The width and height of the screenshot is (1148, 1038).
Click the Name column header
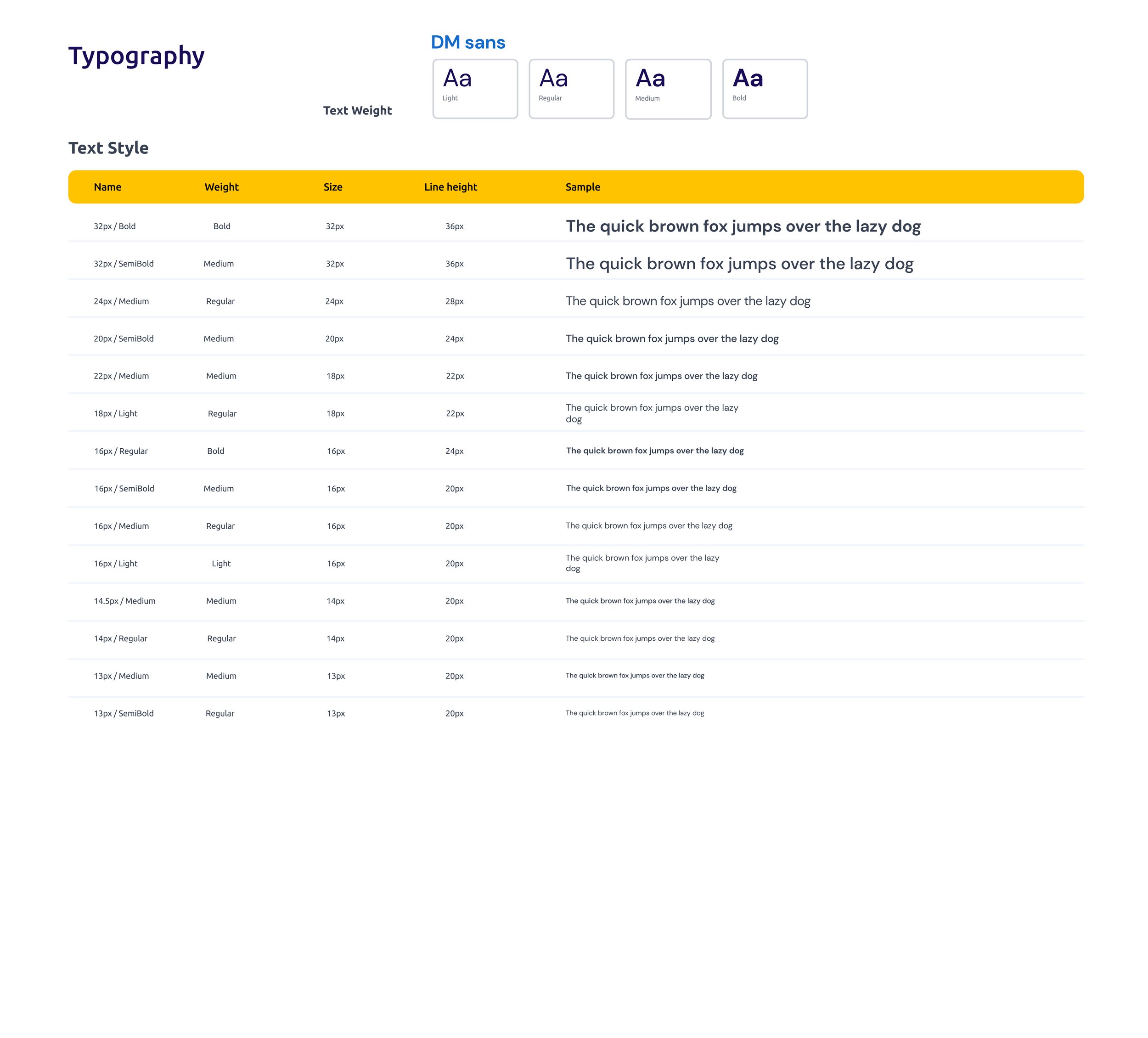click(x=107, y=187)
